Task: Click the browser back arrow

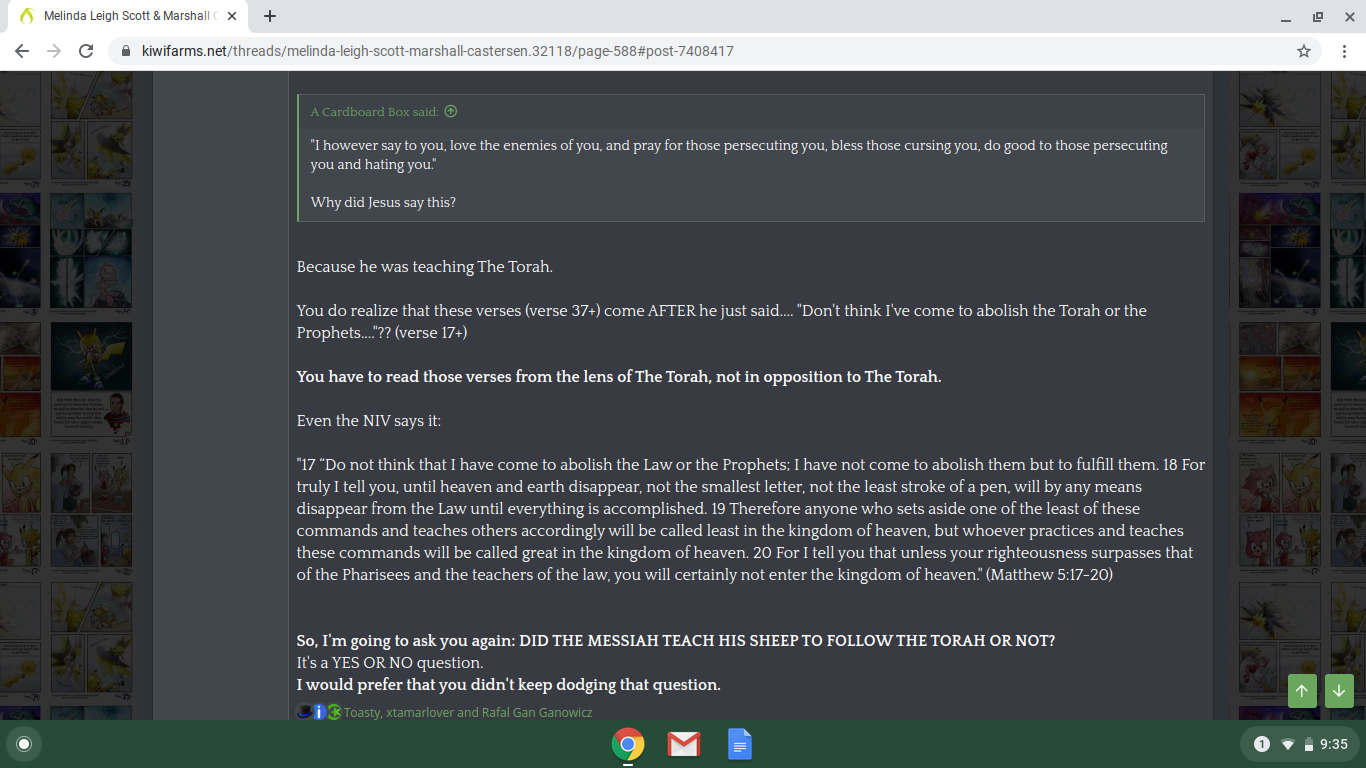Action: point(22,51)
